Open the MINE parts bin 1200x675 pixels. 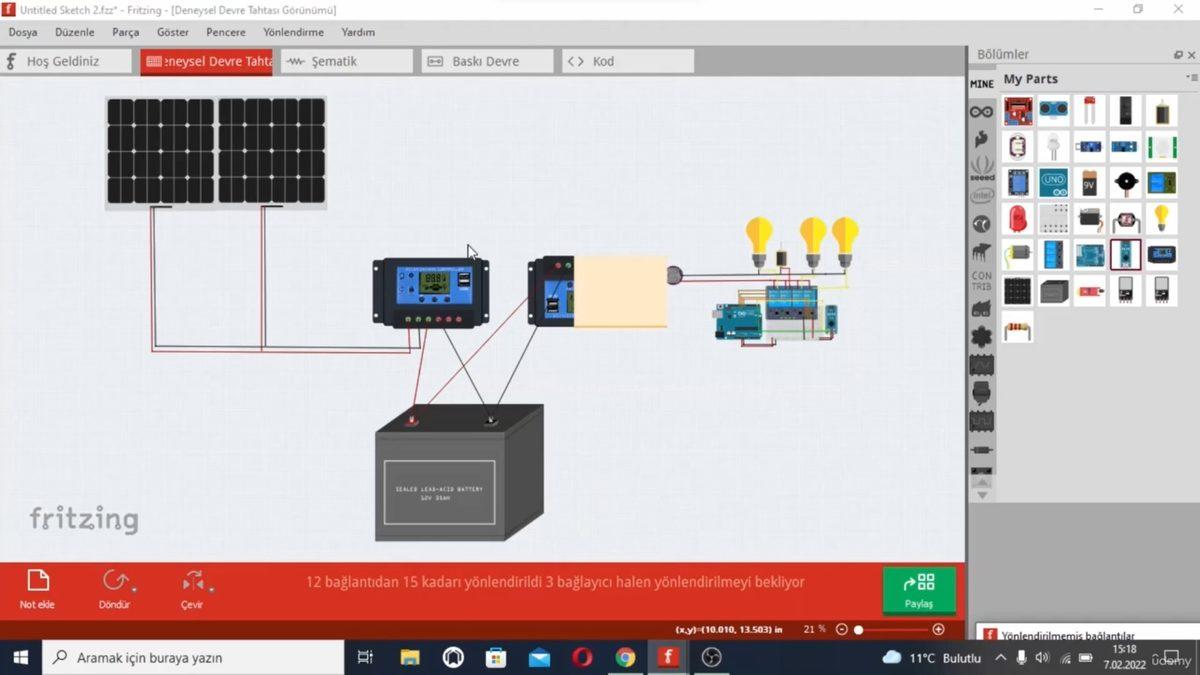[x=981, y=84]
